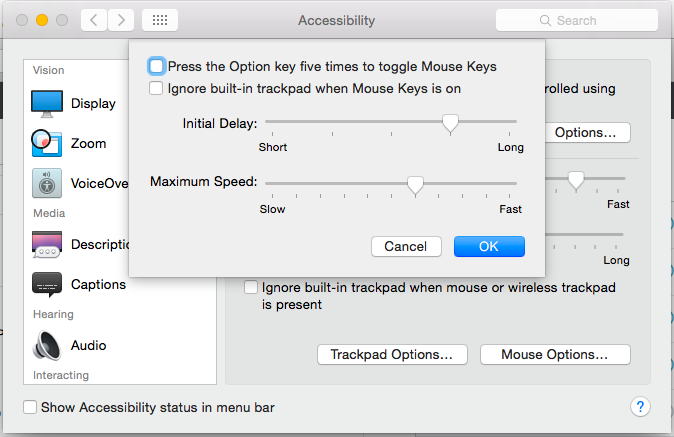Open Trackpad Options
Viewport: 674px width, 437px height.
392,355
